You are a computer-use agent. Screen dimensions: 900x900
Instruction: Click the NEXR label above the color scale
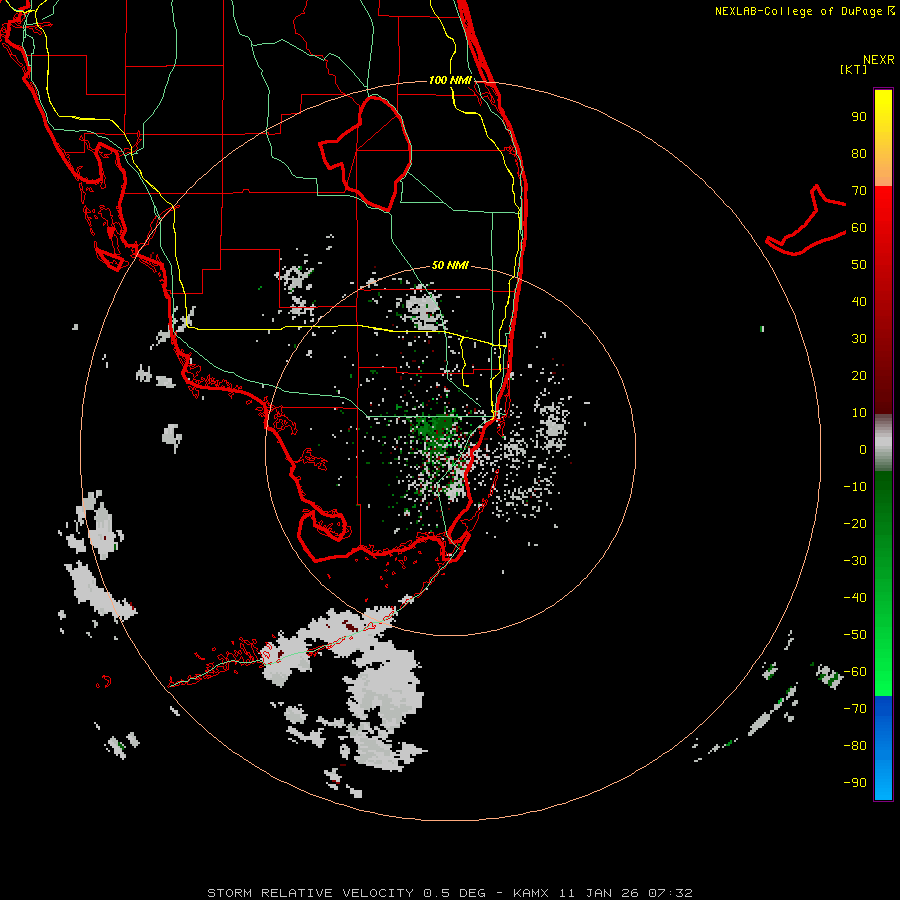[x=879, y=60]
